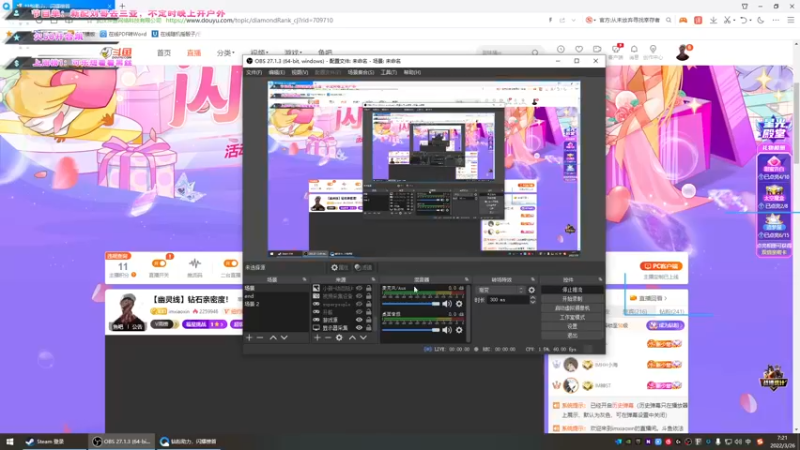Open the 文件(F) menu in OBS

tap(254, 72)
